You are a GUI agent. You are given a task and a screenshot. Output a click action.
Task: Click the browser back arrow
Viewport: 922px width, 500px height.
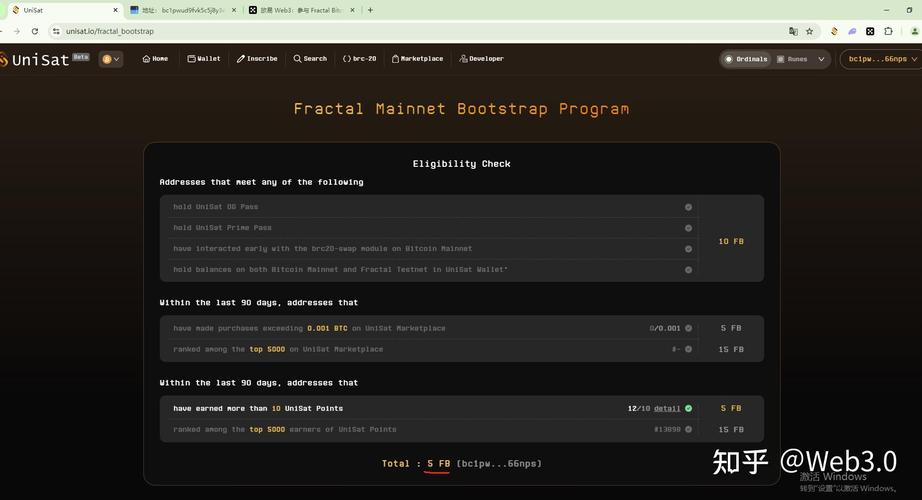pyautogui.click(x=2, y=31)
